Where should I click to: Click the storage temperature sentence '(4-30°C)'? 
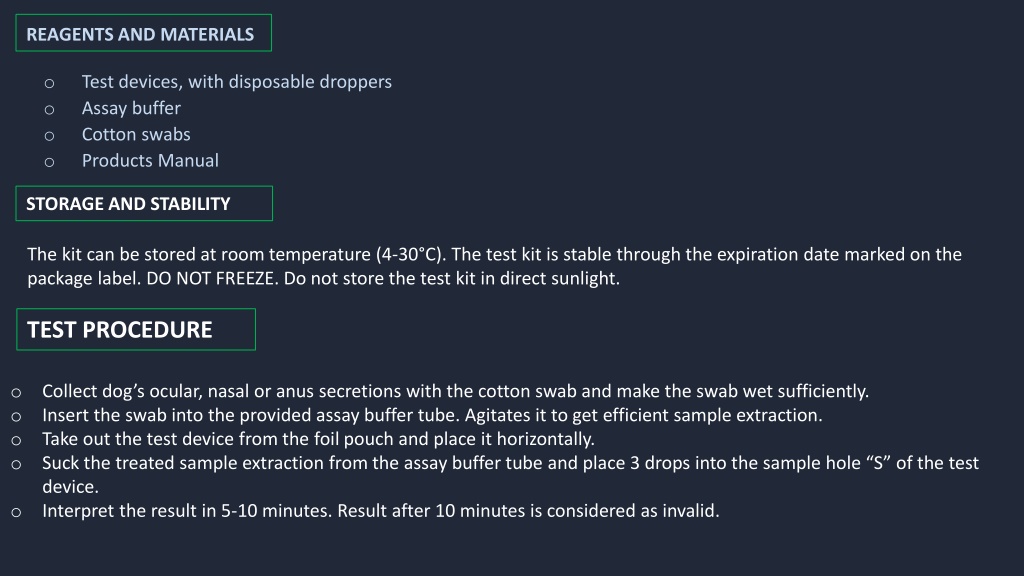tap(411, 254)
